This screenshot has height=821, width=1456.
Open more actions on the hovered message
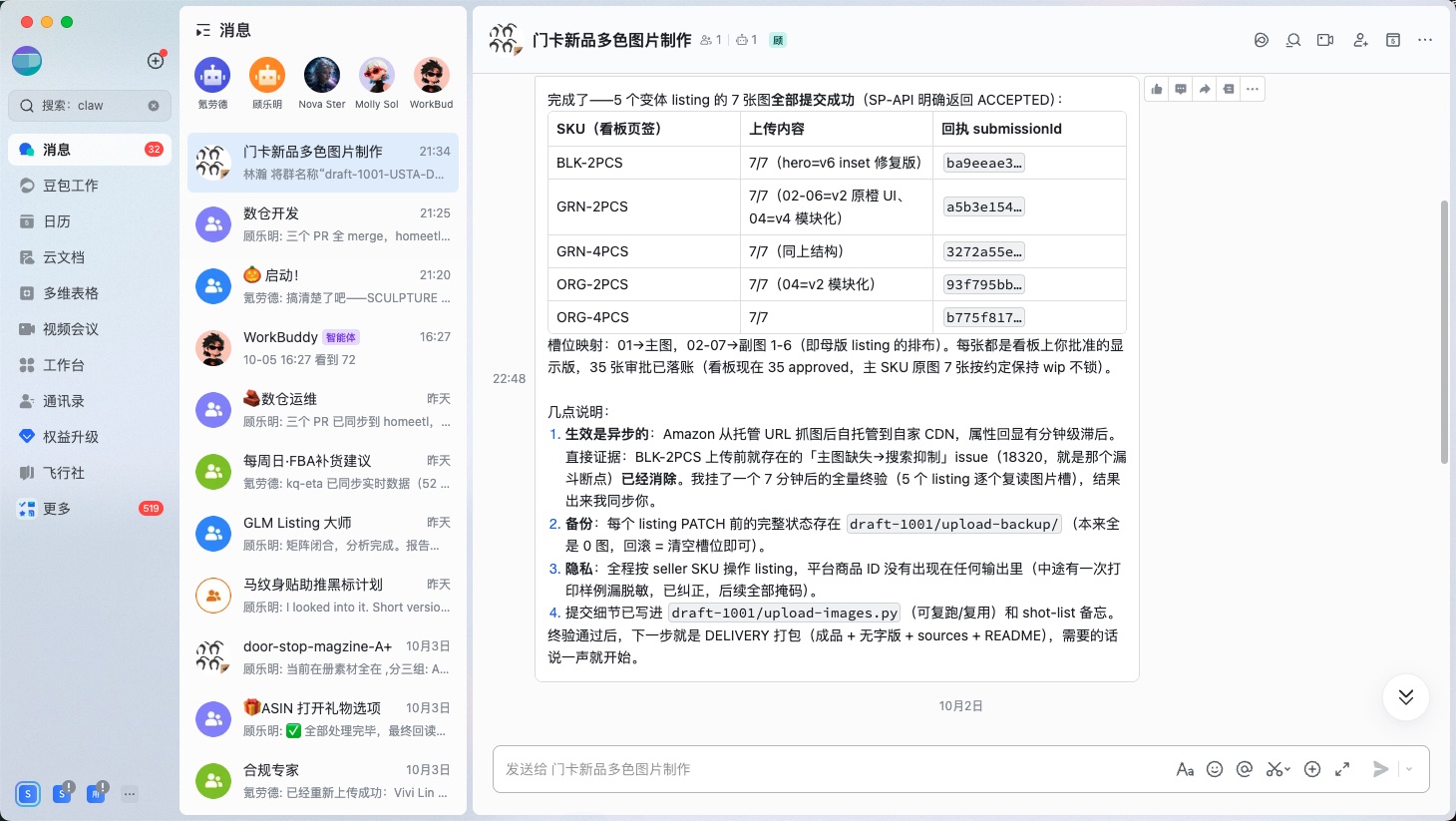[x=1253, y=89]
